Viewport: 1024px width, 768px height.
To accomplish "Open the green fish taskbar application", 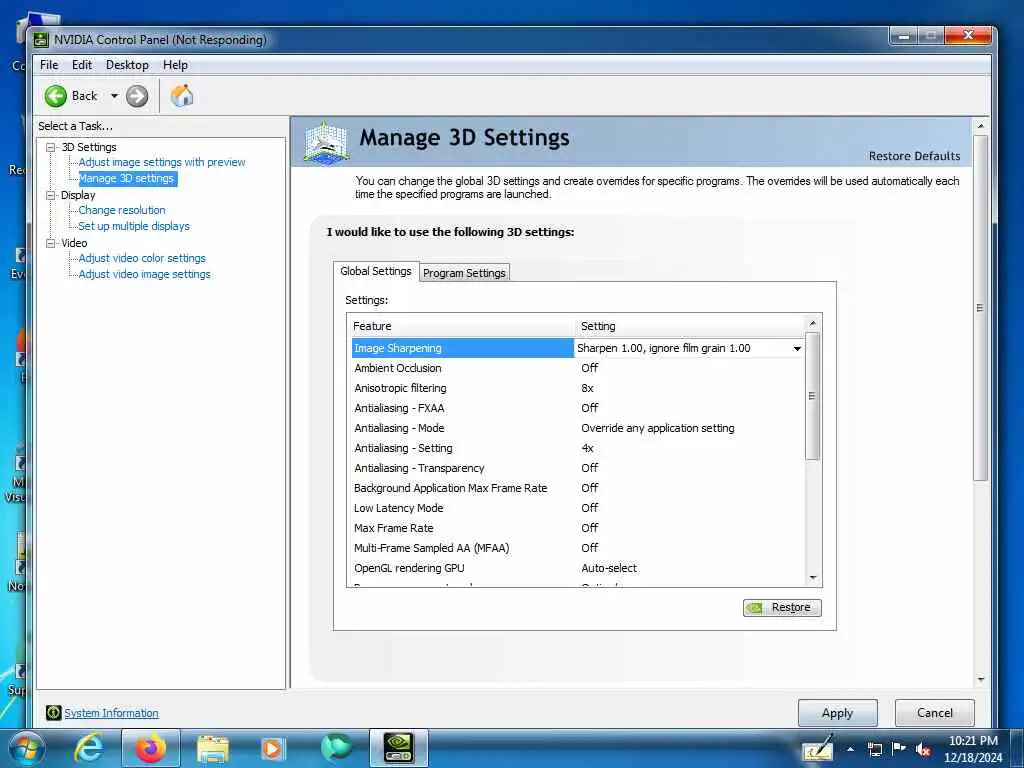I will point(336,748).
